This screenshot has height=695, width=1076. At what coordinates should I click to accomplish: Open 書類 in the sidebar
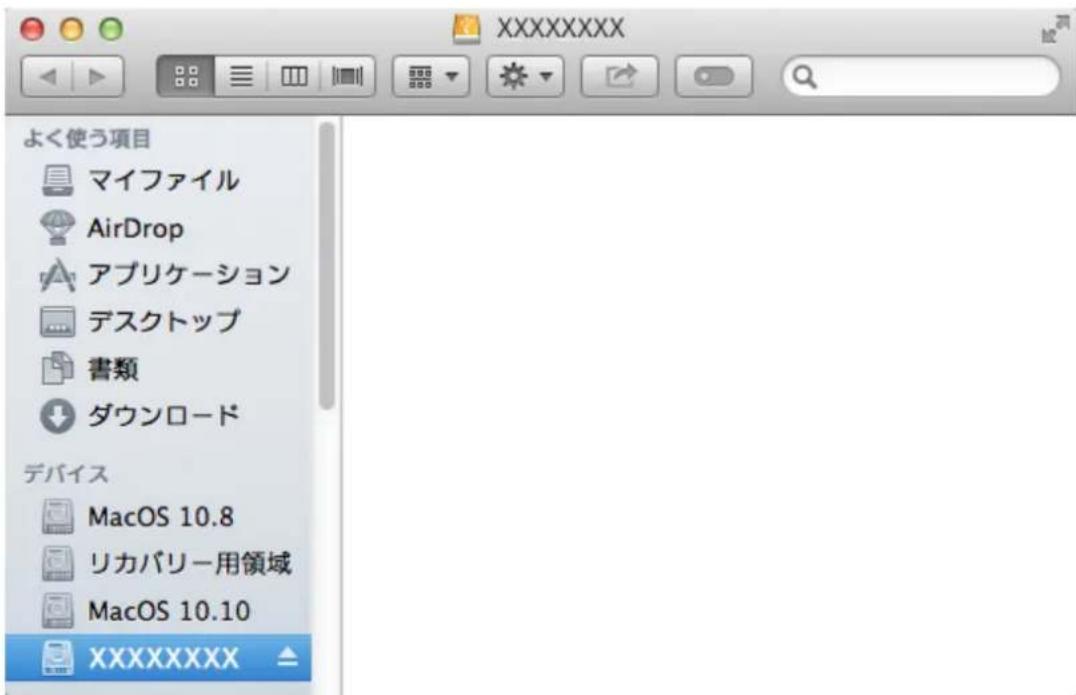158,369
